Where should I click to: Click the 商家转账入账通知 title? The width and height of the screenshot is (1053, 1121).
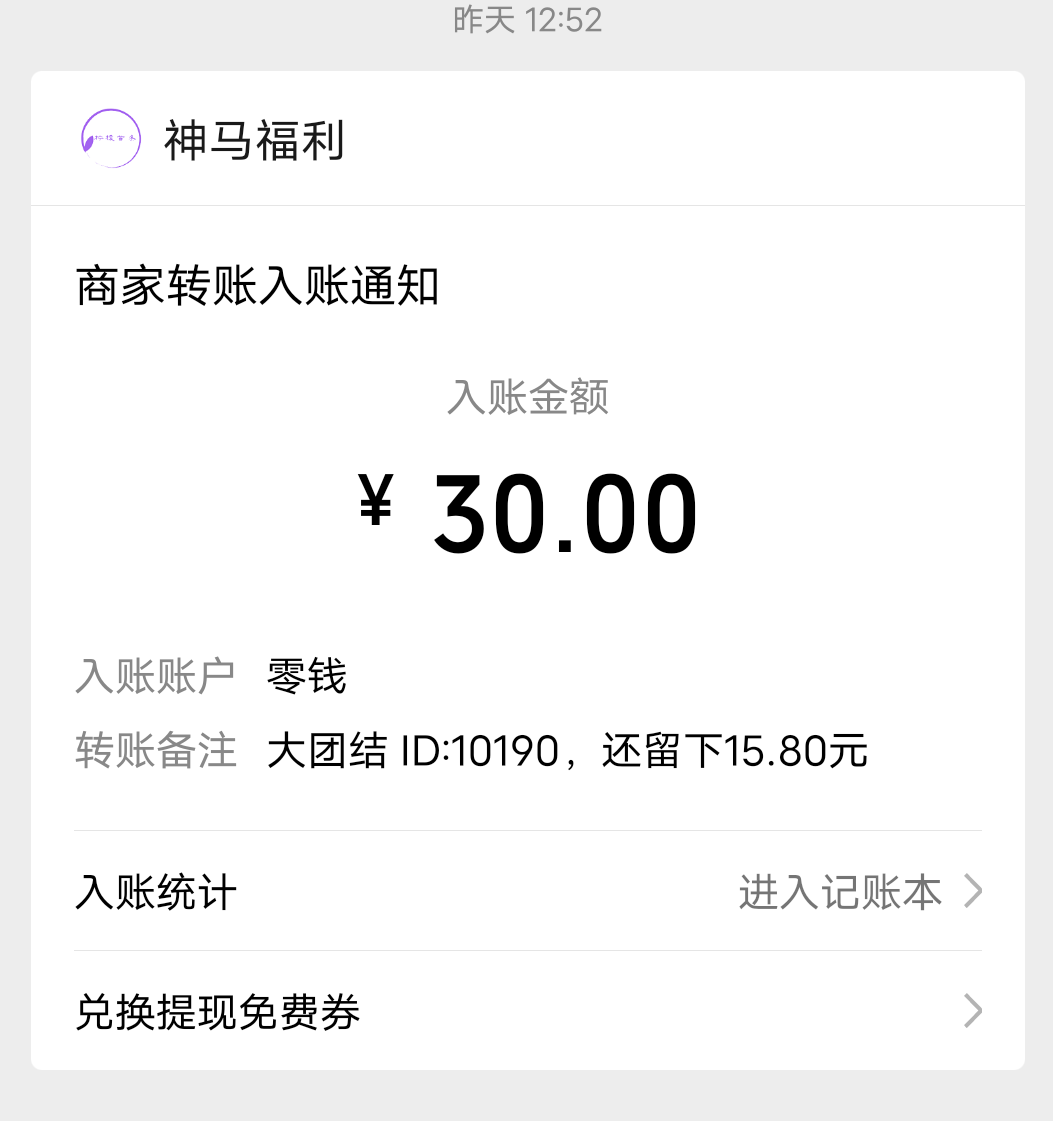[258, 287]
